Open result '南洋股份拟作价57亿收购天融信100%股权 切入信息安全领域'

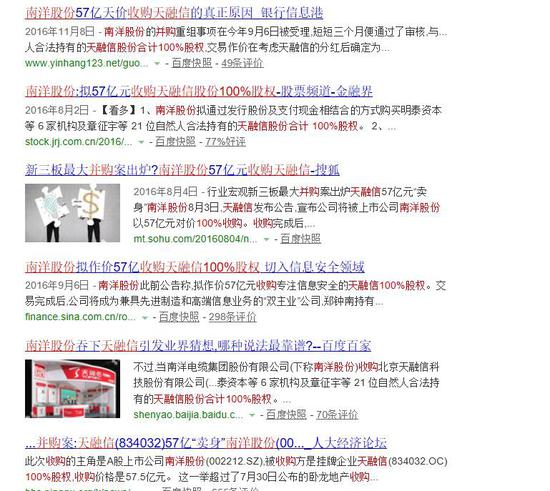click(x=195, y=267)
